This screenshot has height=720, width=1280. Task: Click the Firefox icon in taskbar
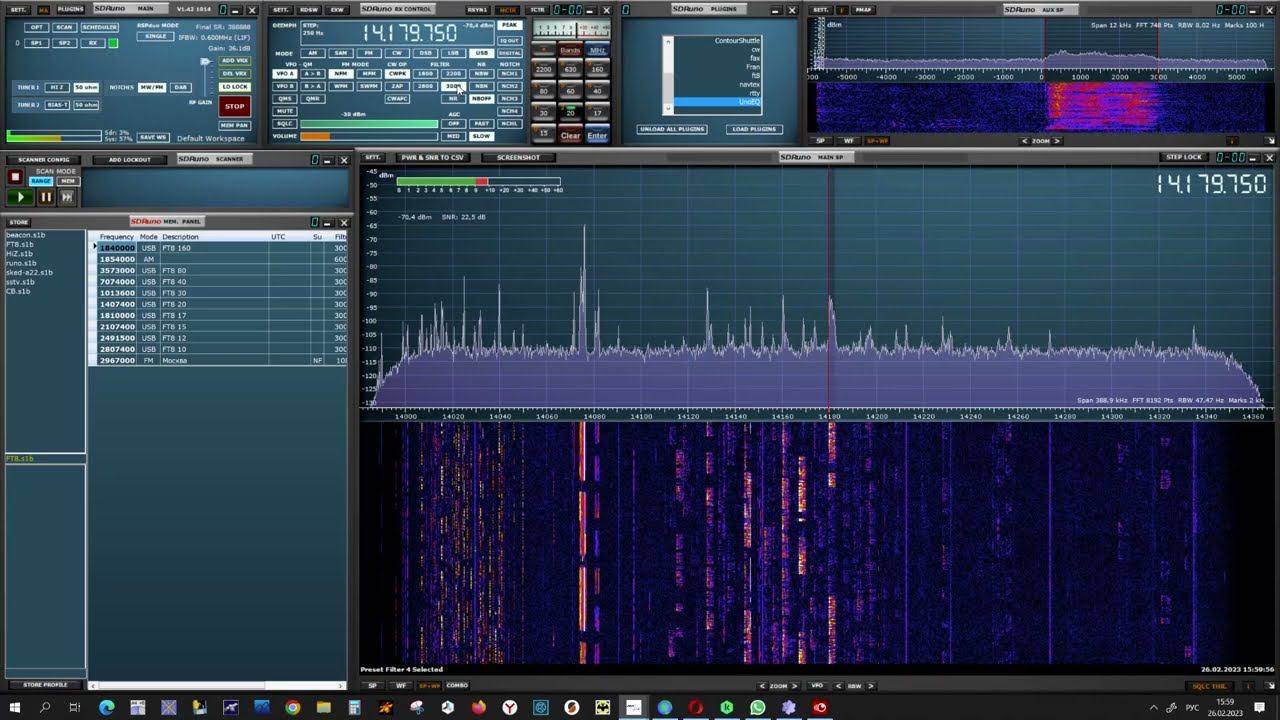(x=479, y=708)
